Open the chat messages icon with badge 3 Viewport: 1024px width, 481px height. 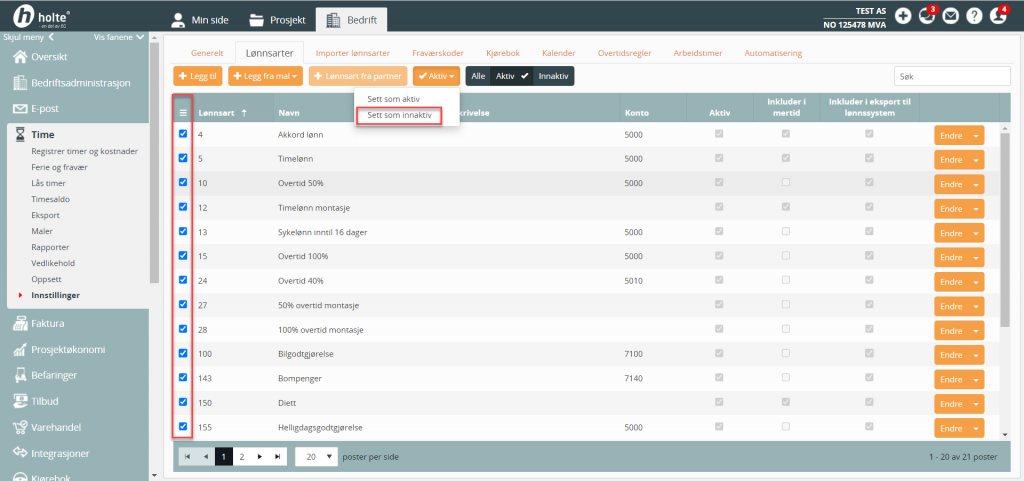(x=926, y=16)
